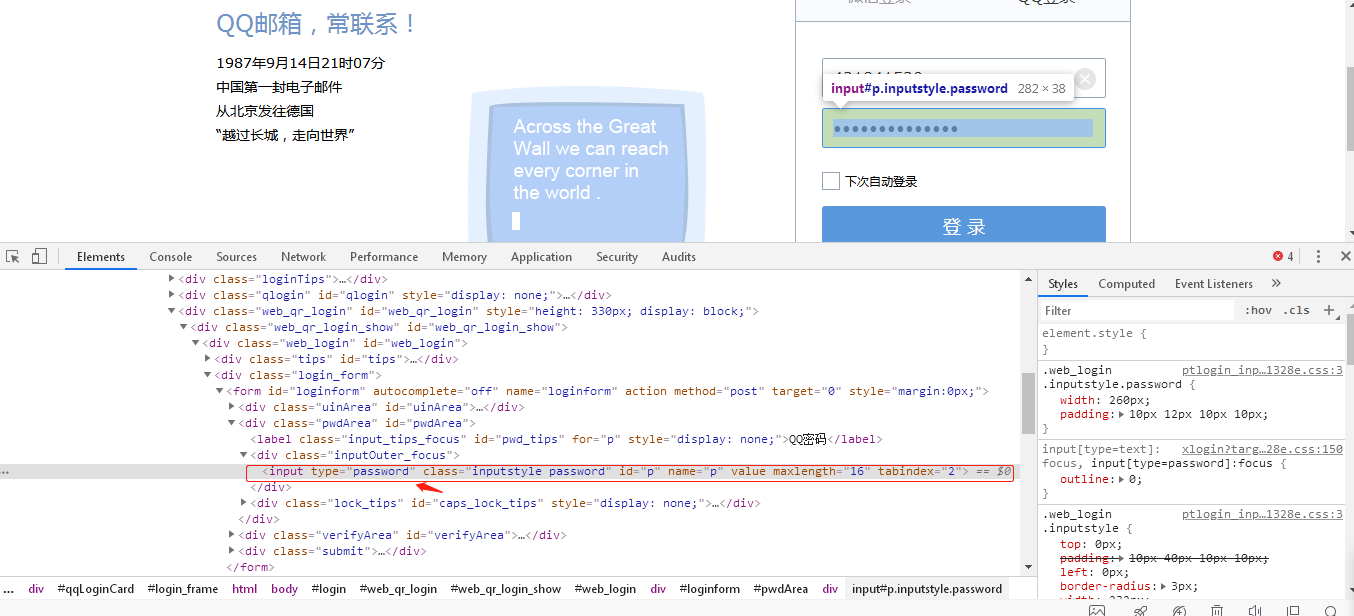The width and height of the screenshot is (1354, 616).
Task: Expand the outline property value triangle
Action: pos(1121,479)
